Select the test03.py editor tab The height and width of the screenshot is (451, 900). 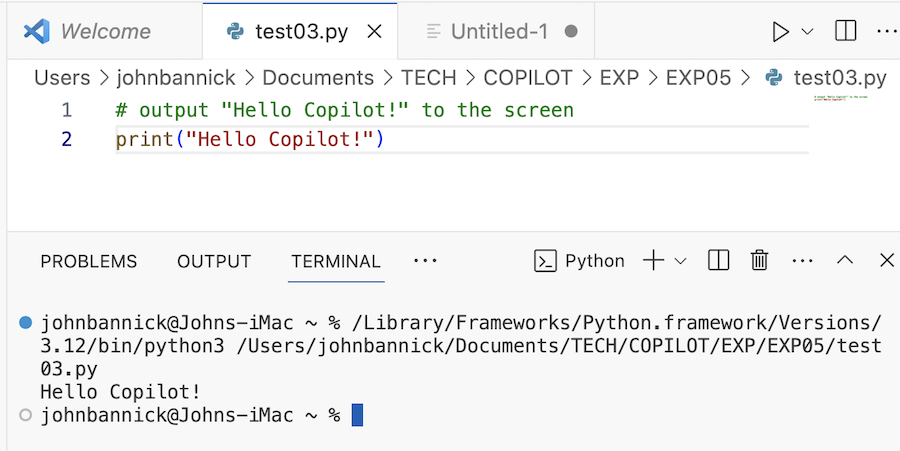click(x=300, y=31)
